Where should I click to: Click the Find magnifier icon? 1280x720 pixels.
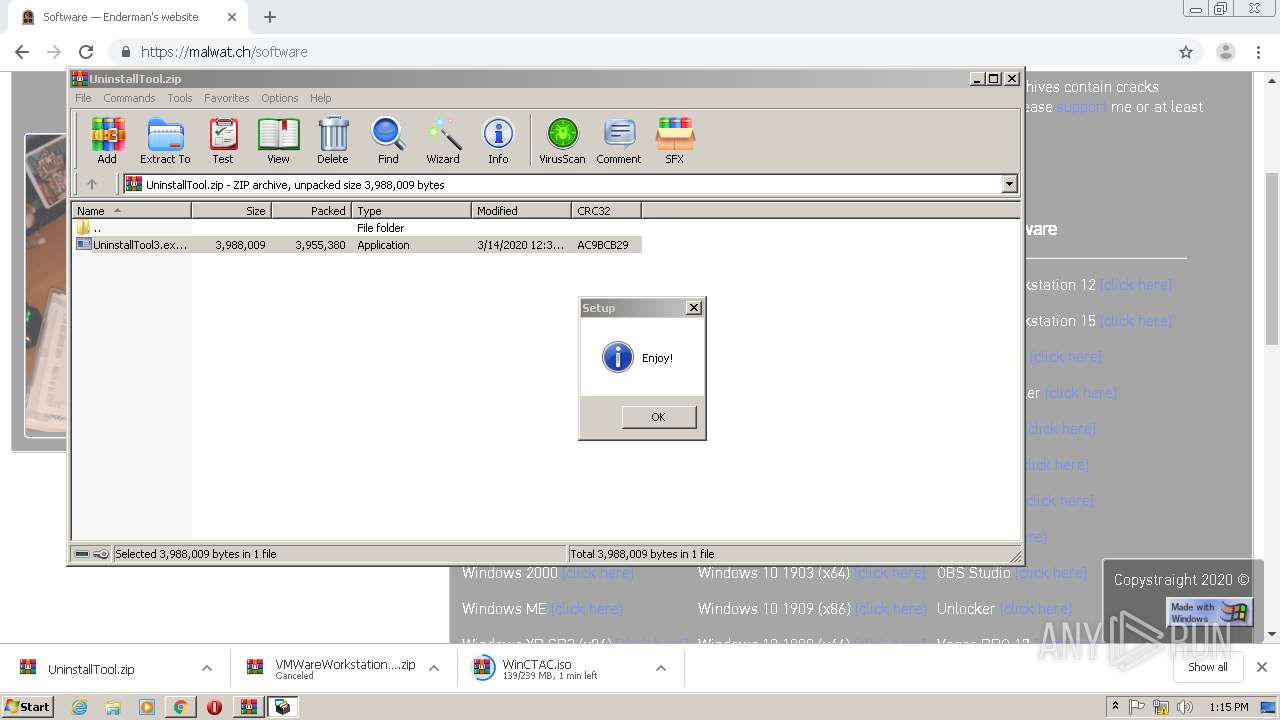tap(388, 140)
